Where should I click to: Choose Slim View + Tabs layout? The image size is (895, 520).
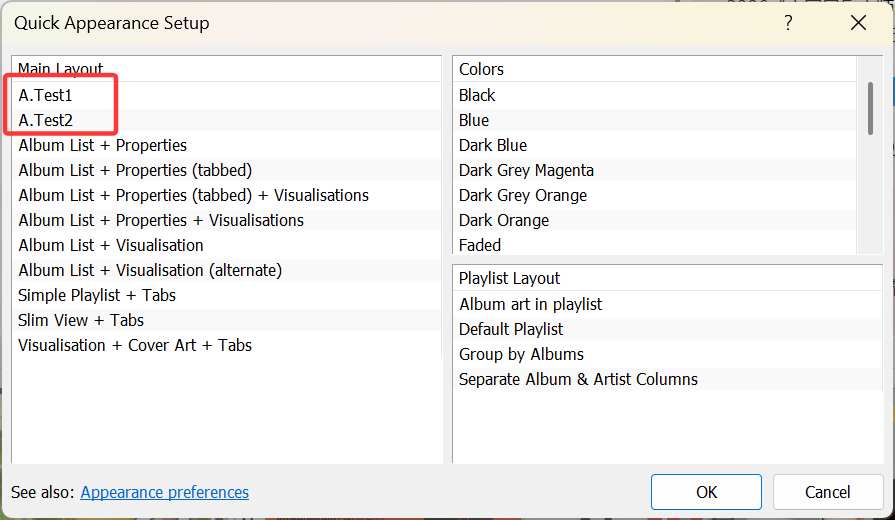(81, 320)
